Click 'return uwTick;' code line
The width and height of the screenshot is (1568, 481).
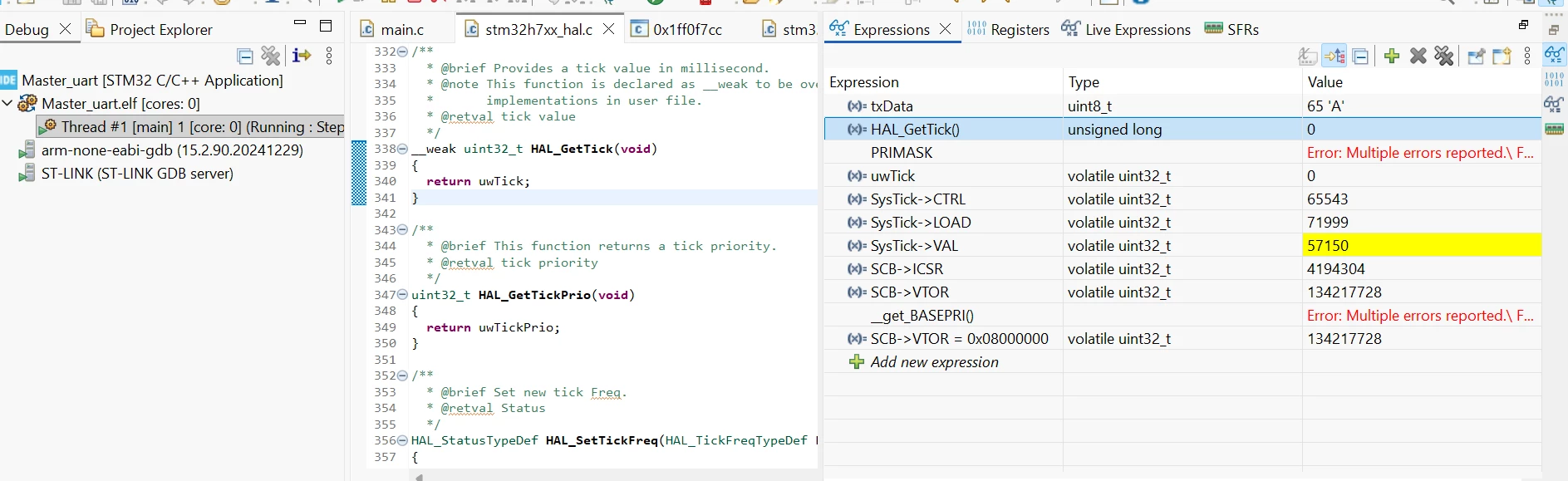478,181
